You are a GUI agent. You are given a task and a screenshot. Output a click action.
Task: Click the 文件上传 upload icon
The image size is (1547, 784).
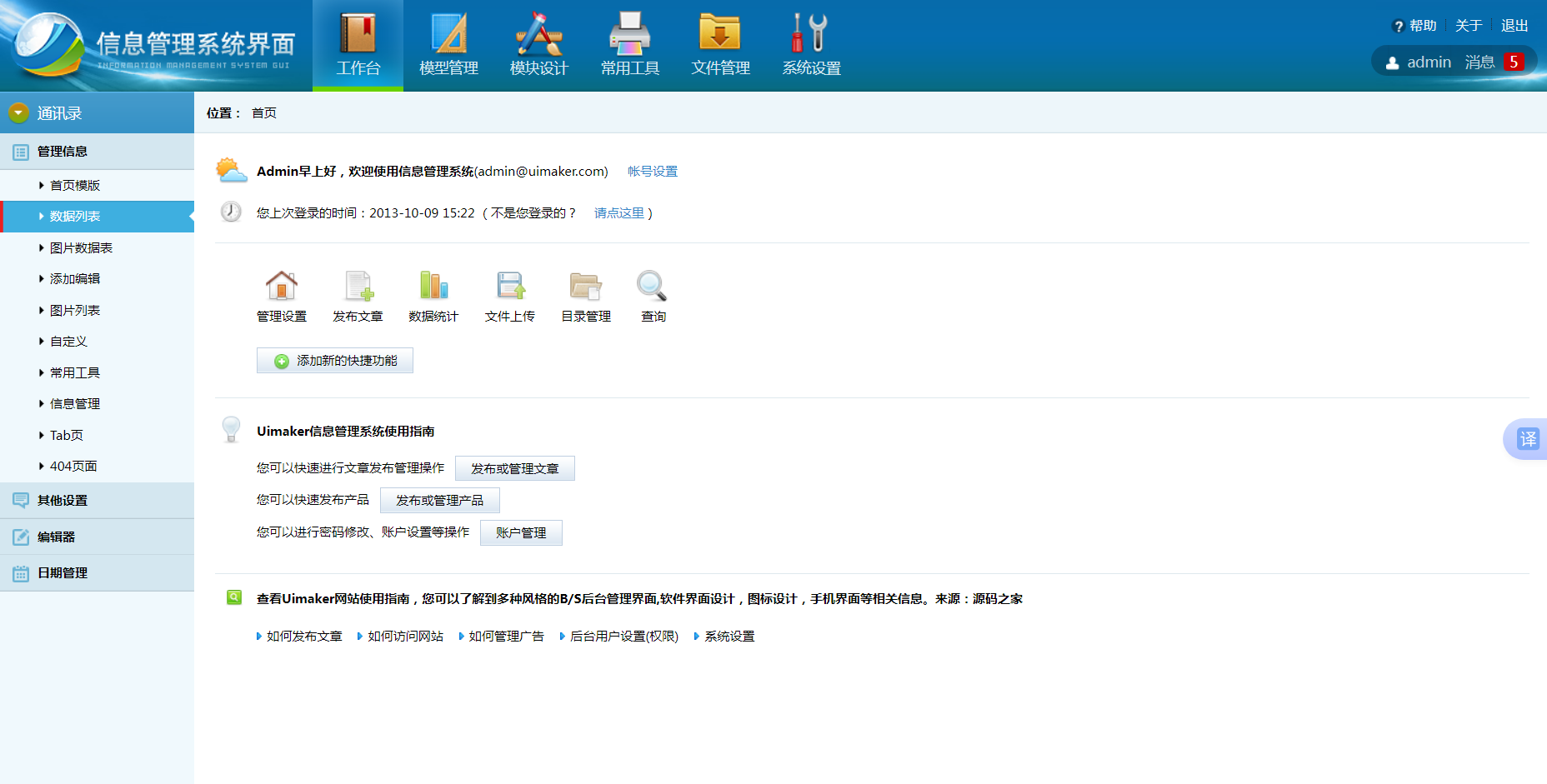[510, 286]
